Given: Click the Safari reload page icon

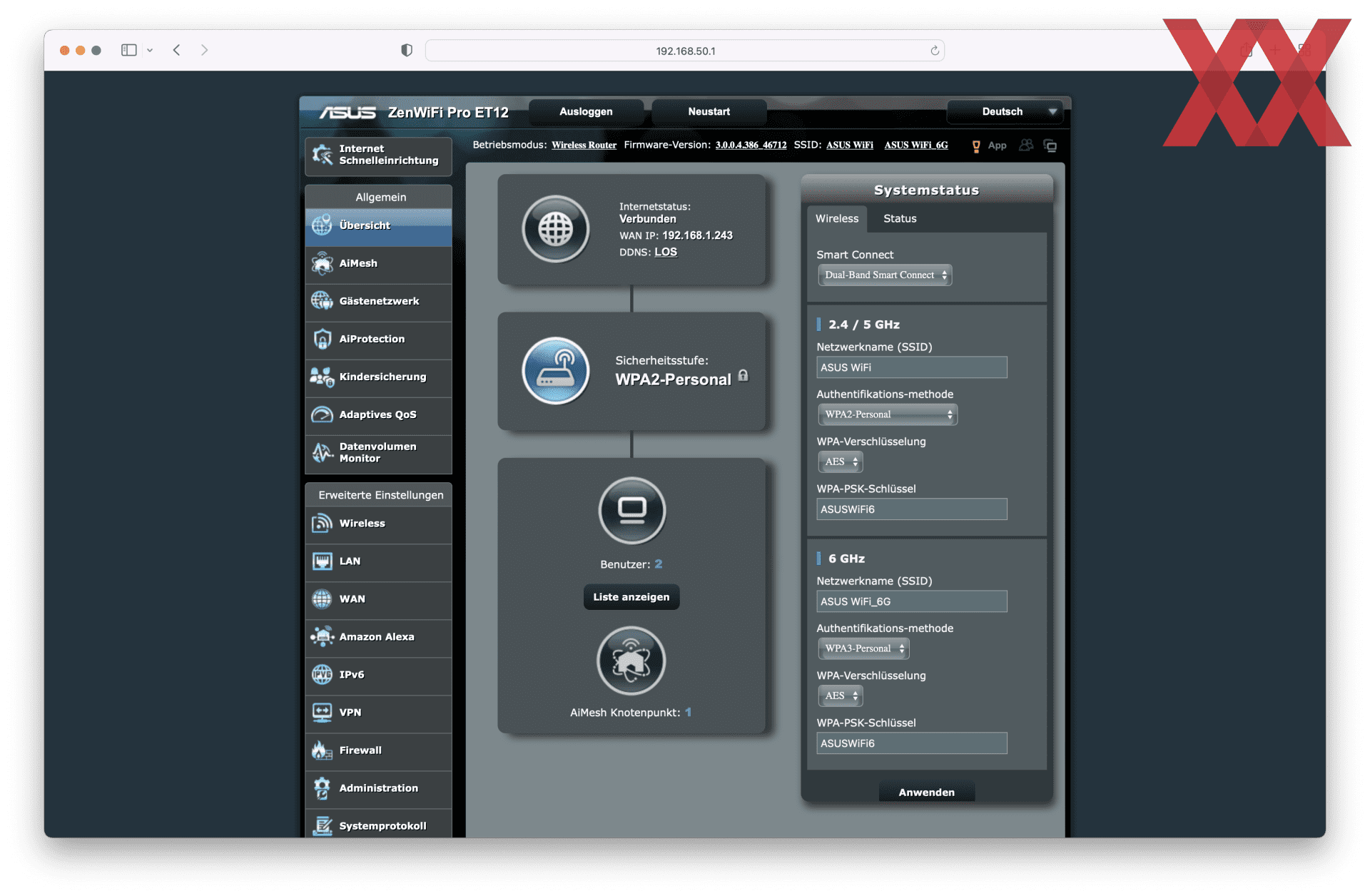Looking at the screenshot, I should 935,51.
